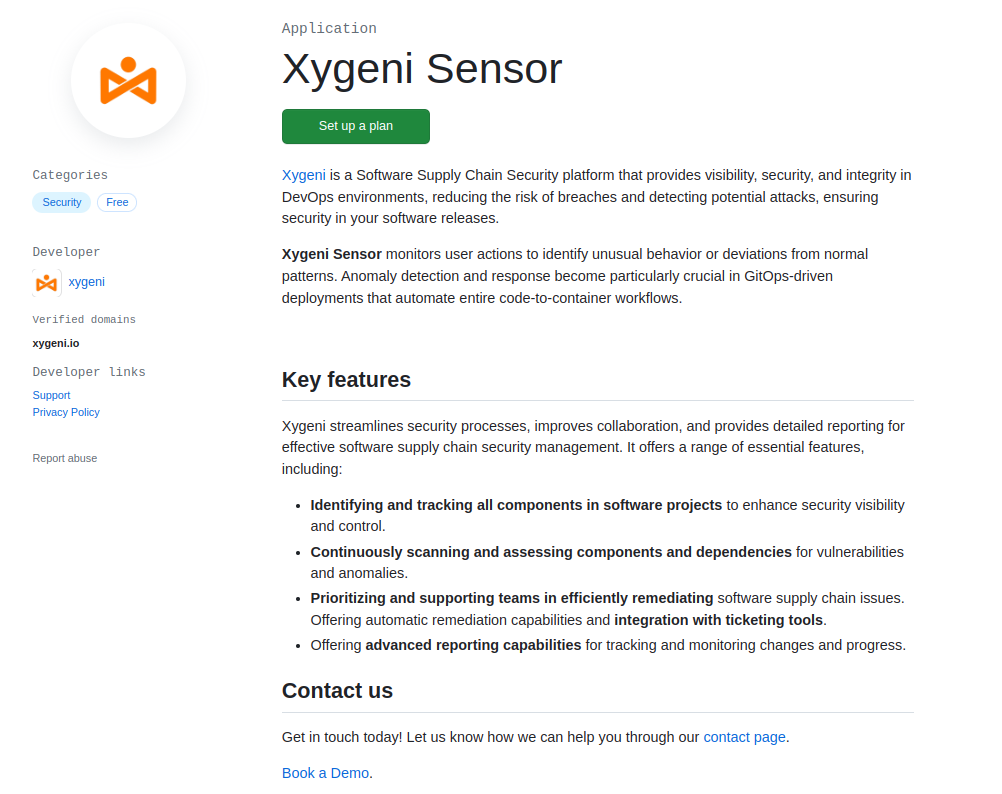Open the contact page link
Viewport: 1002px width, 794px height.
[744, 737]
